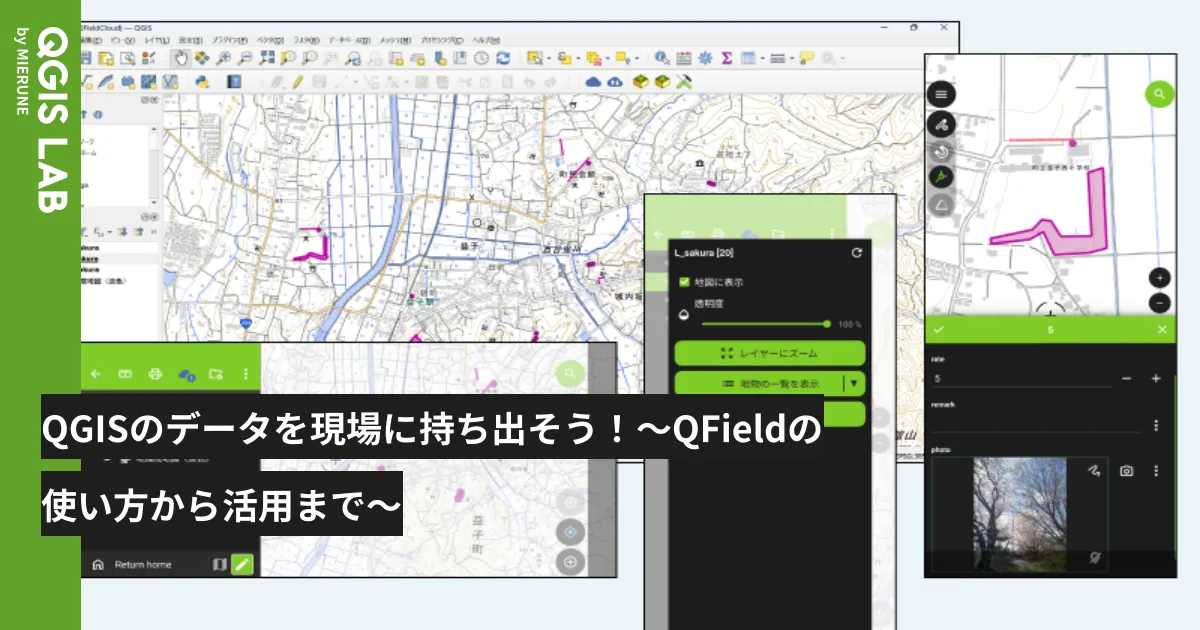Screen dimensions: 1200x630
Task: Open the print/atlas icon in QField toolbar
Action: 155,374
